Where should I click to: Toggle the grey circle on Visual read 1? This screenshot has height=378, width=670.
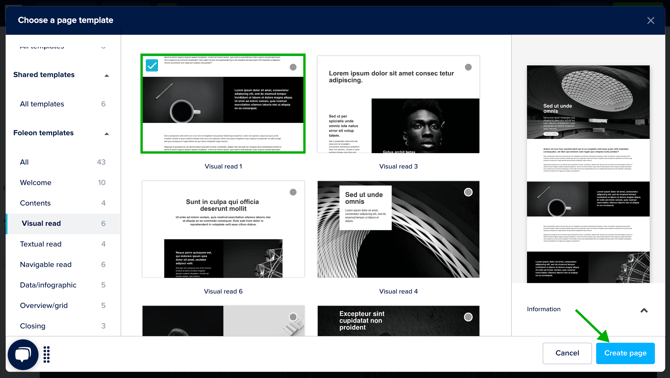(x=293, y=67)
